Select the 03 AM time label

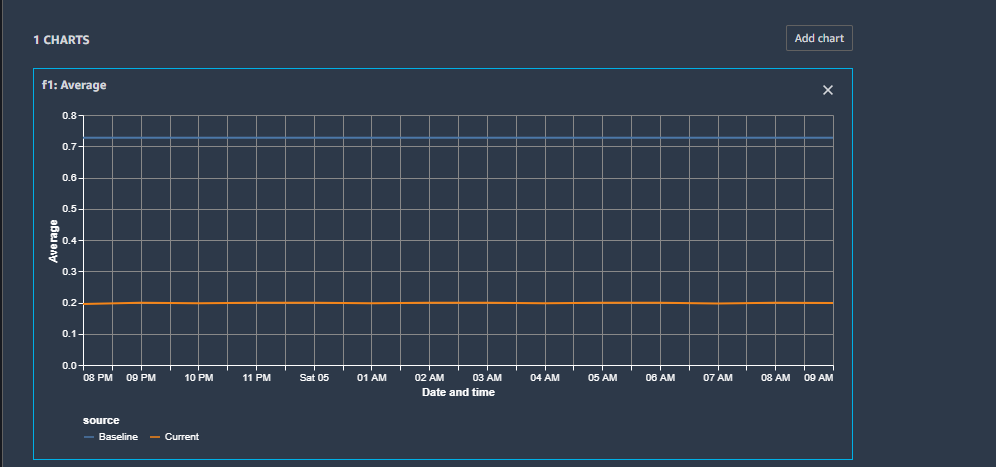487,378
